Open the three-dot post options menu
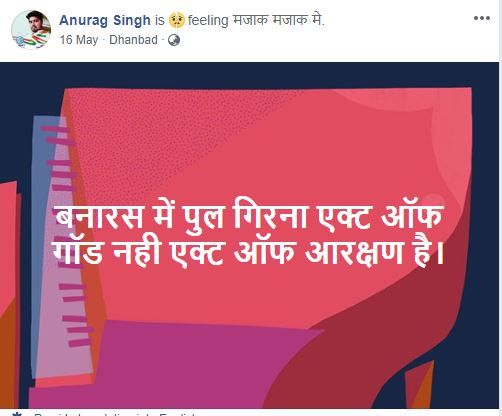Screen dimensions: 502x416 (482, 18)
